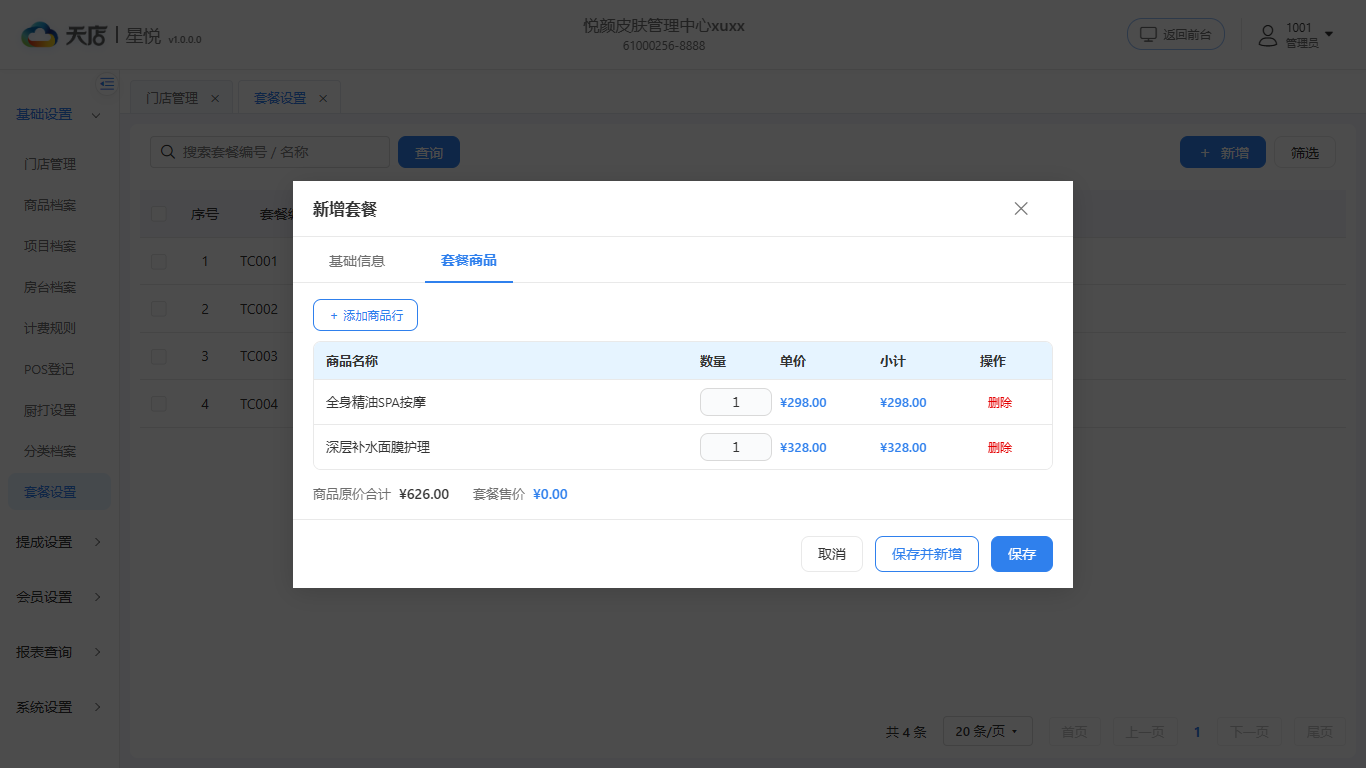The height and width of the screenshot is (768, 1366).
Task: Check the checkbox for row TC003
Action: click(x=159, y=356)
